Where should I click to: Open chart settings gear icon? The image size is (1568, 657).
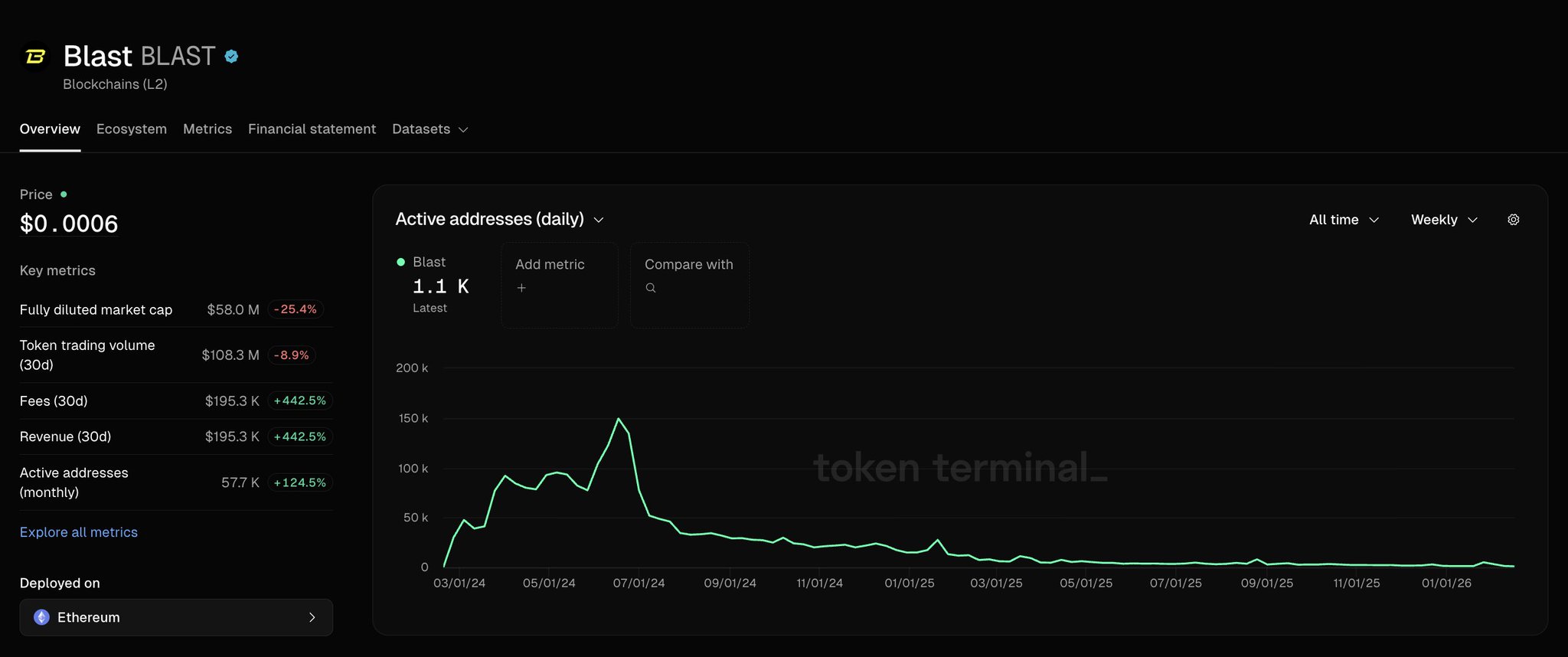click(x=1513, y=220)
